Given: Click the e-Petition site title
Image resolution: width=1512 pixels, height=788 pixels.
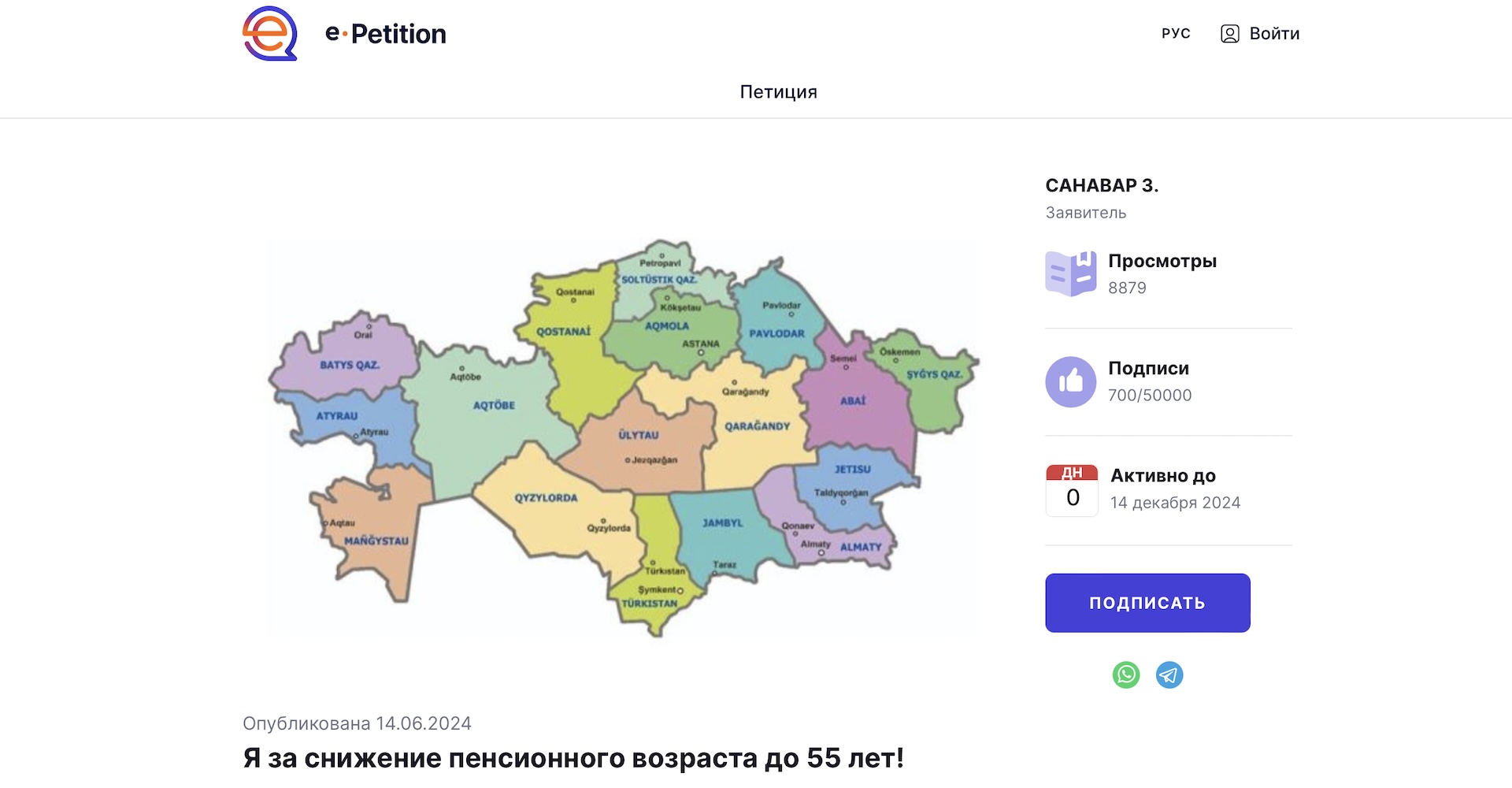Looking at the screenshot, I should pos(386,34).
